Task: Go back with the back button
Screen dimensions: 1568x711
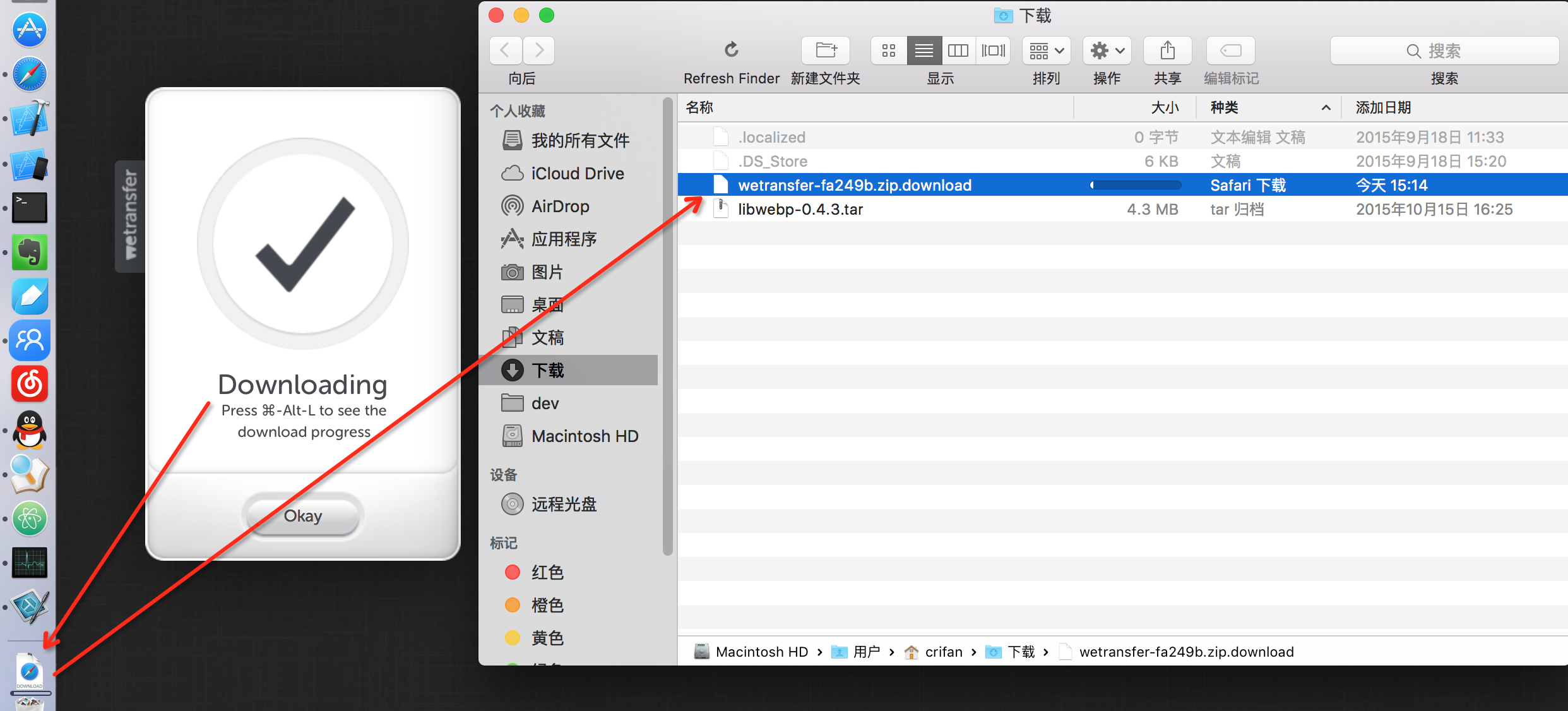Action: (x=506, y=51)
